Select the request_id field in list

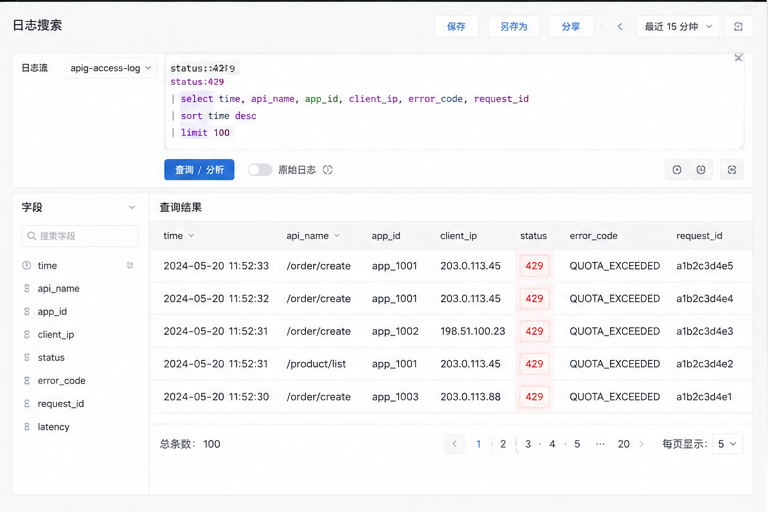coord(61,403)
